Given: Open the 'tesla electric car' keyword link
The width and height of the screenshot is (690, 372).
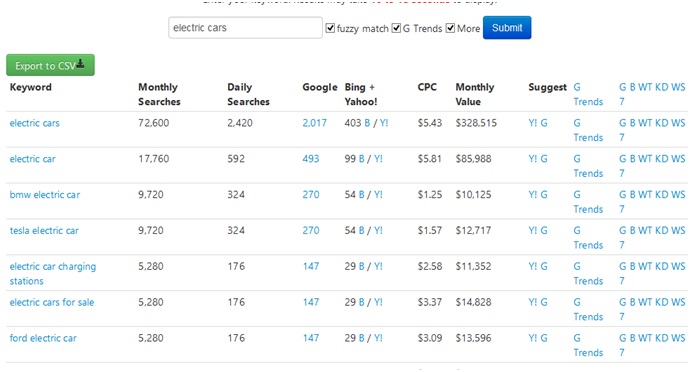Looking at the screenshot, I should tap(44, 230).
